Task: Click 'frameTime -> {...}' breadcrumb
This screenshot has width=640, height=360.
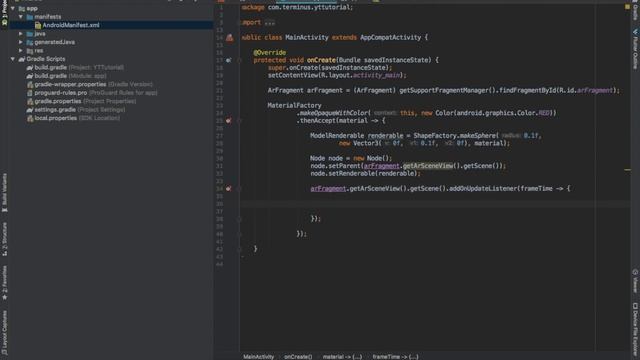Action: click(x=396, y=357)
